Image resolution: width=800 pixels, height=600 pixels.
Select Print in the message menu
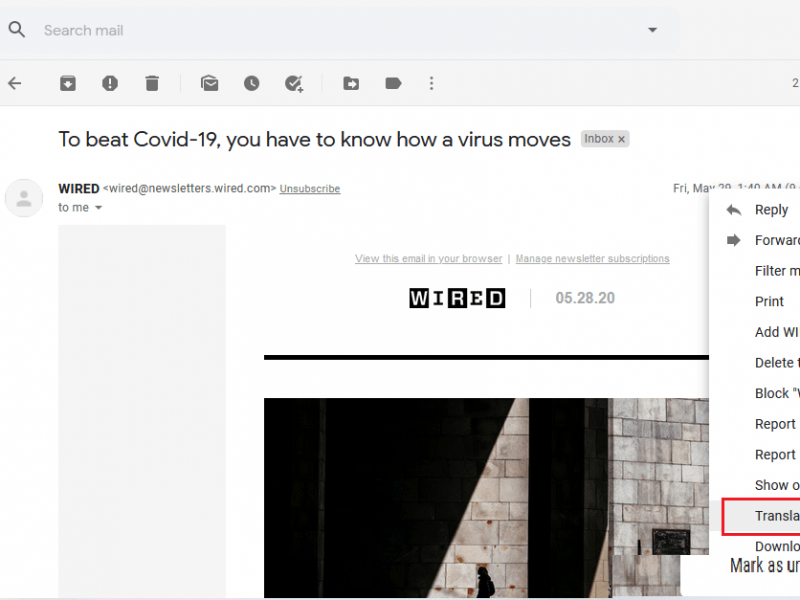point(769,301)
